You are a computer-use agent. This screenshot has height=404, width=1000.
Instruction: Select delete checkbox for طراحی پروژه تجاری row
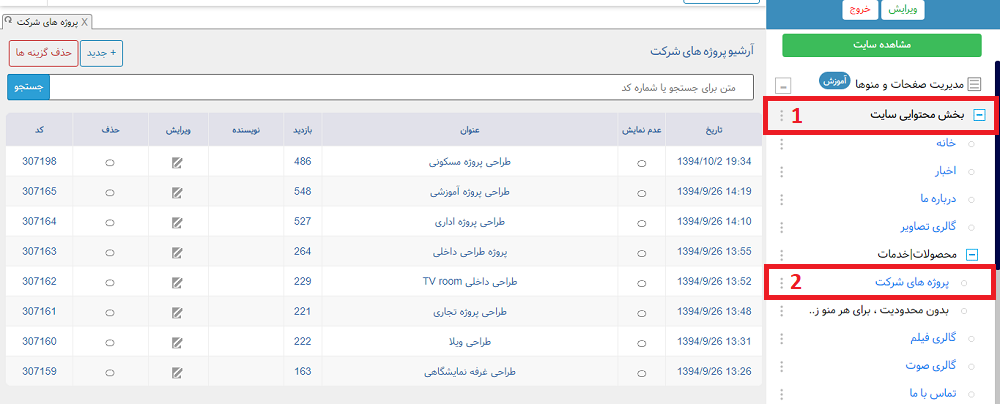coord(109,313)
